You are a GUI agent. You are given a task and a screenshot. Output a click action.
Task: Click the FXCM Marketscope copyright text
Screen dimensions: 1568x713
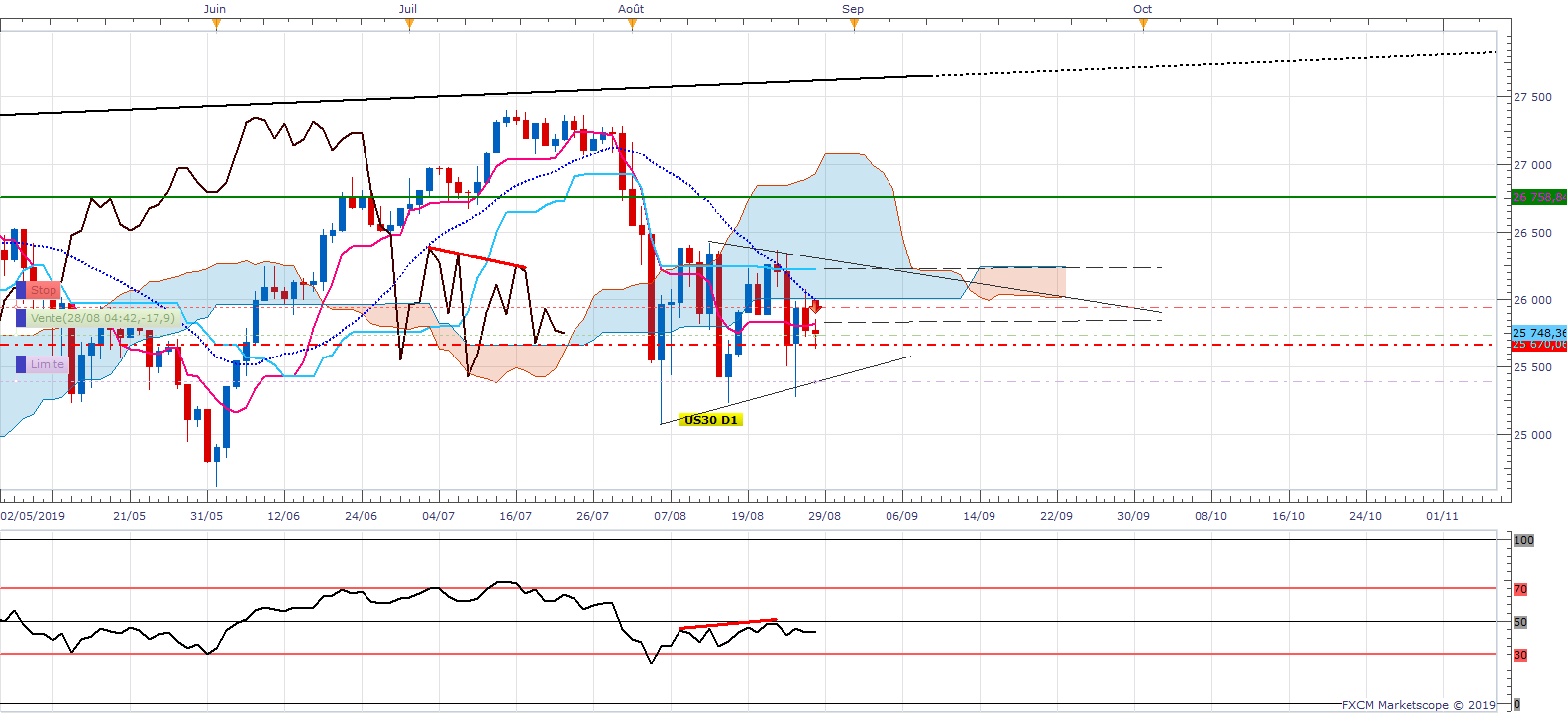[x=1418, y=705]
